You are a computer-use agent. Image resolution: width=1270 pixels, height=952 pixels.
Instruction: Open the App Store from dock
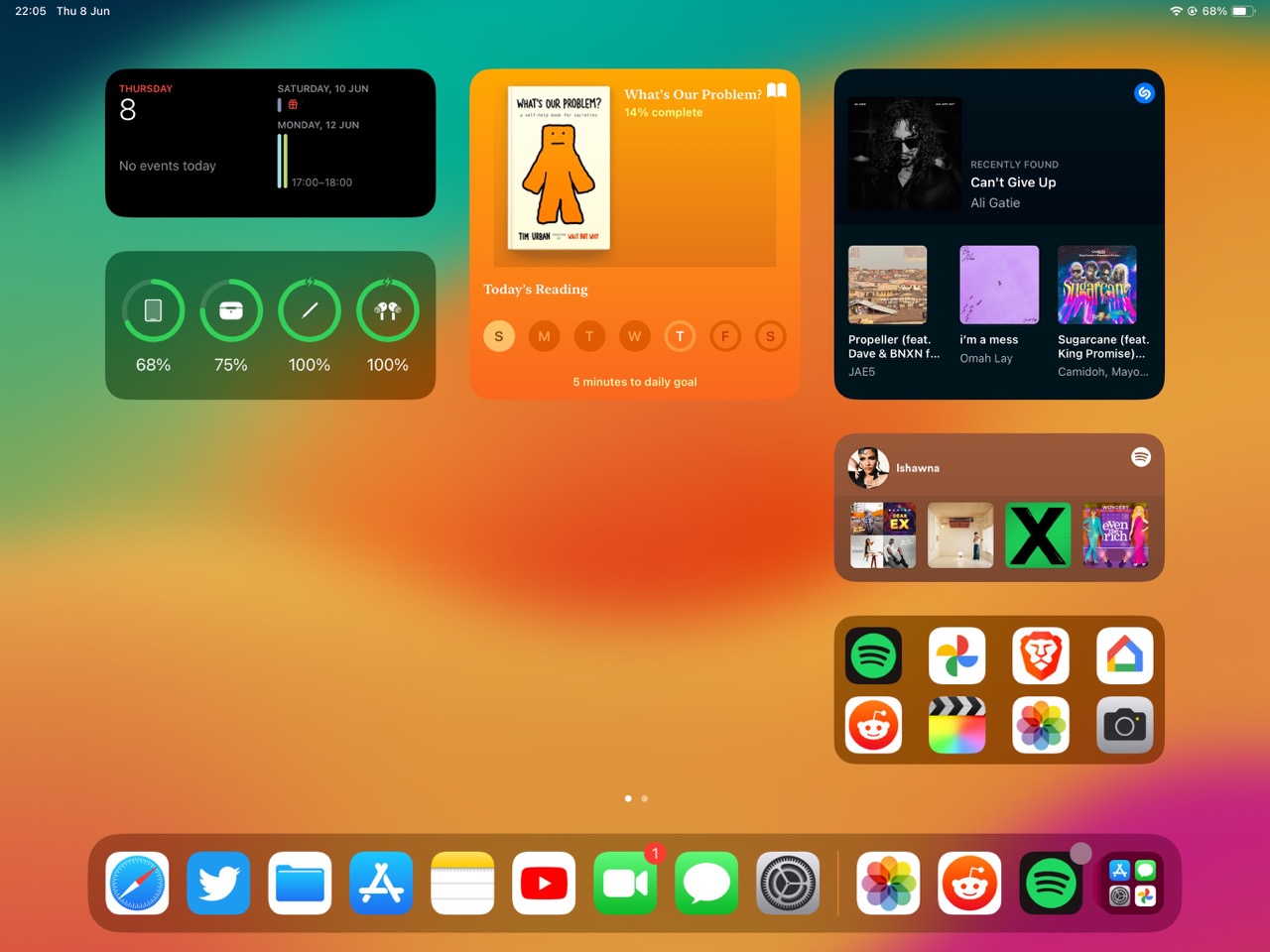pos(381,883)
